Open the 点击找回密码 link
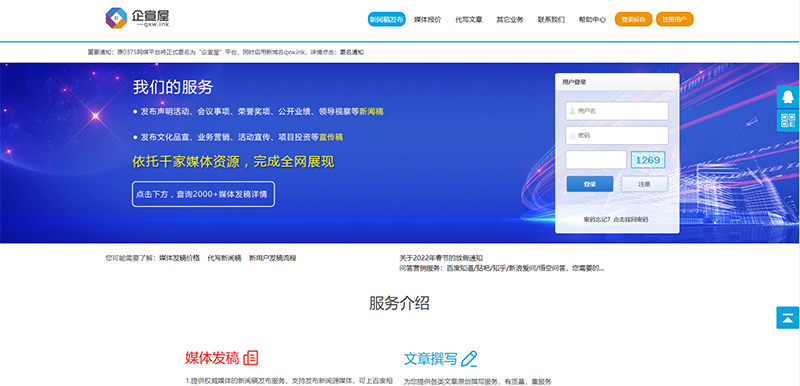The width and height of the screenshot is (800, 386). [631, 219]
